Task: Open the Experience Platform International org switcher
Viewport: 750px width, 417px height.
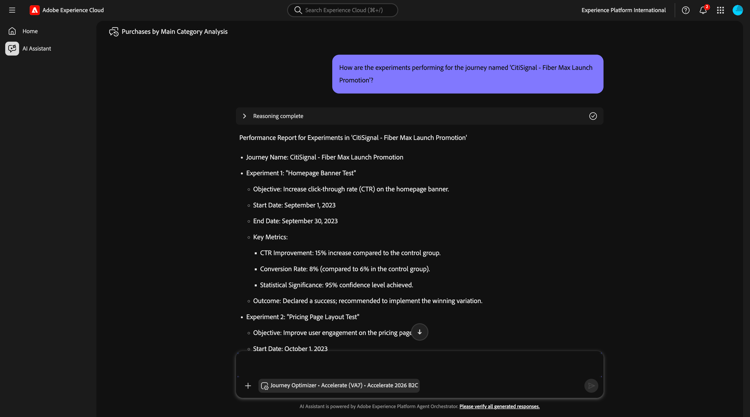Action: [x=623, y=10]
